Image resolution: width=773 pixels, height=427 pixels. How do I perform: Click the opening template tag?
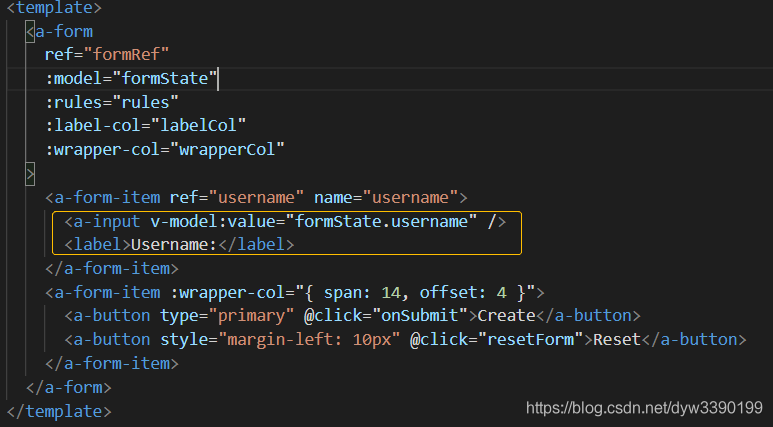click(x=54, y=7)
